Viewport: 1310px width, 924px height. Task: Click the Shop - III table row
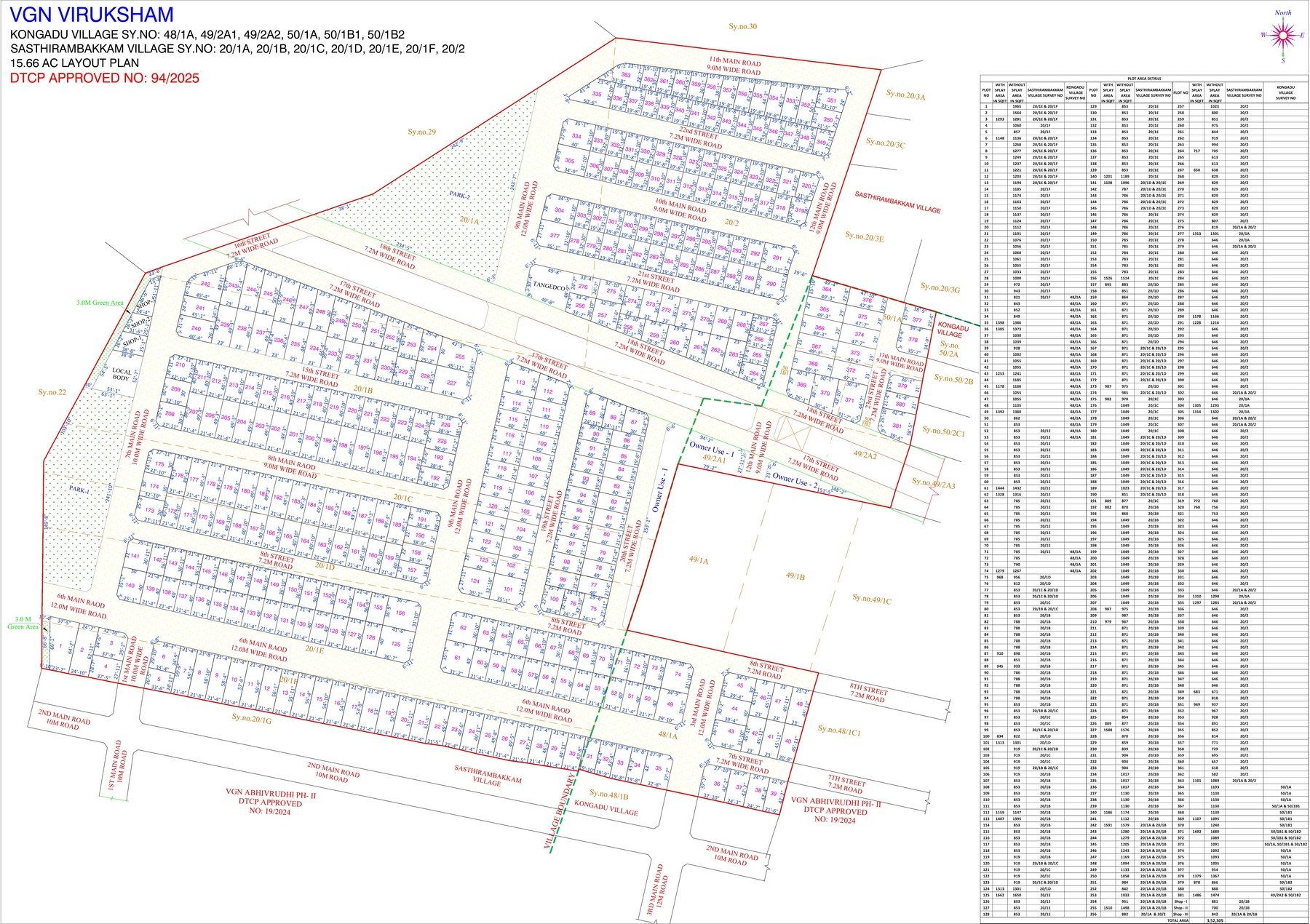(x=1240, y=914)
